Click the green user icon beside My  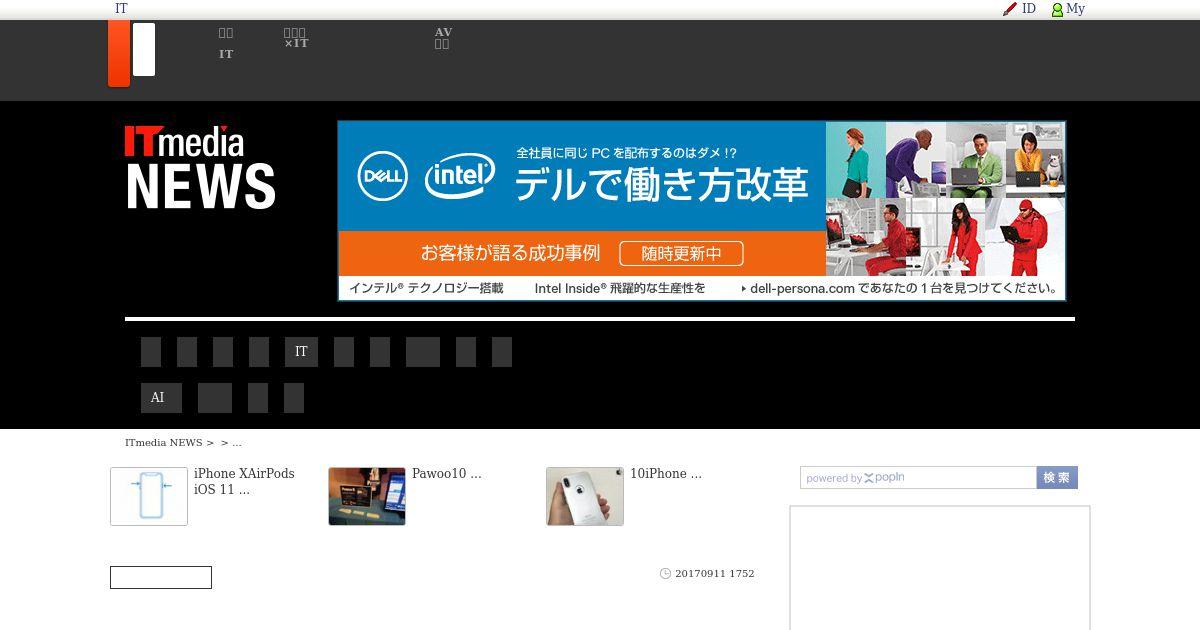pos(1057,10)
